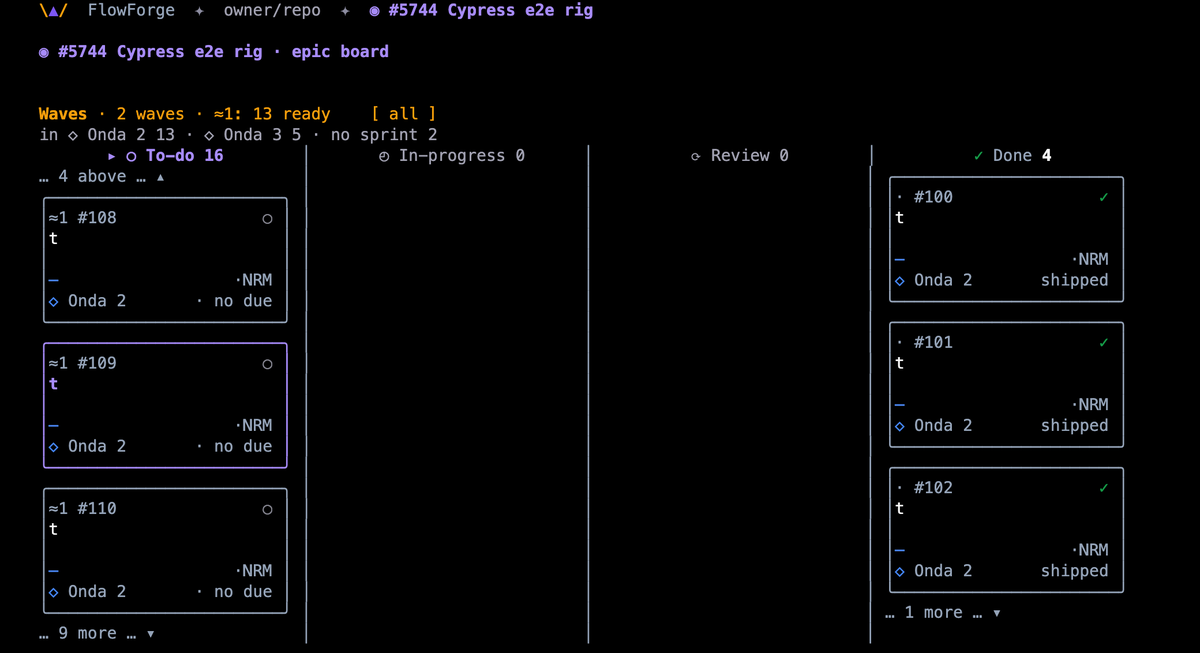Toggle the Onda 2 13 wave filter

(121, 135)
